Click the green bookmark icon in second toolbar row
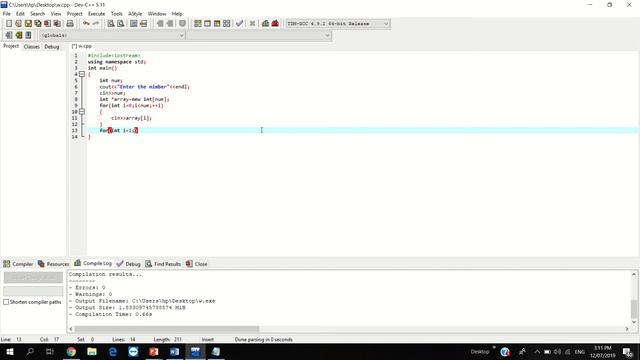This screenshot has height=360, width=640. (x=18, y=36)
